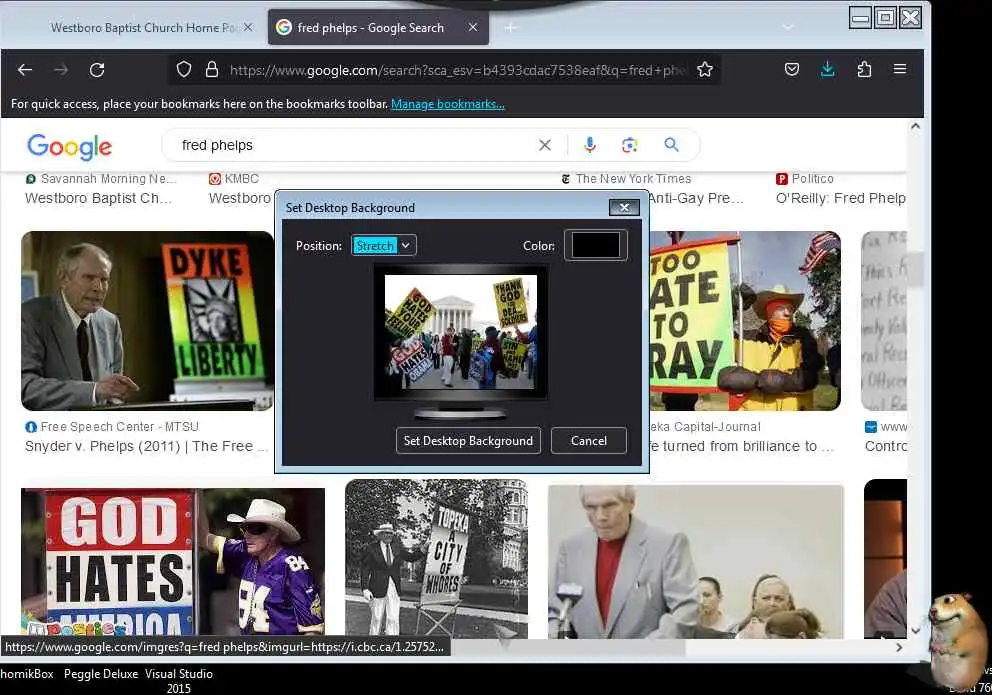Open the Snyder v. Phelps (2011) result
The image size is (992, 695).
[146, 446]
